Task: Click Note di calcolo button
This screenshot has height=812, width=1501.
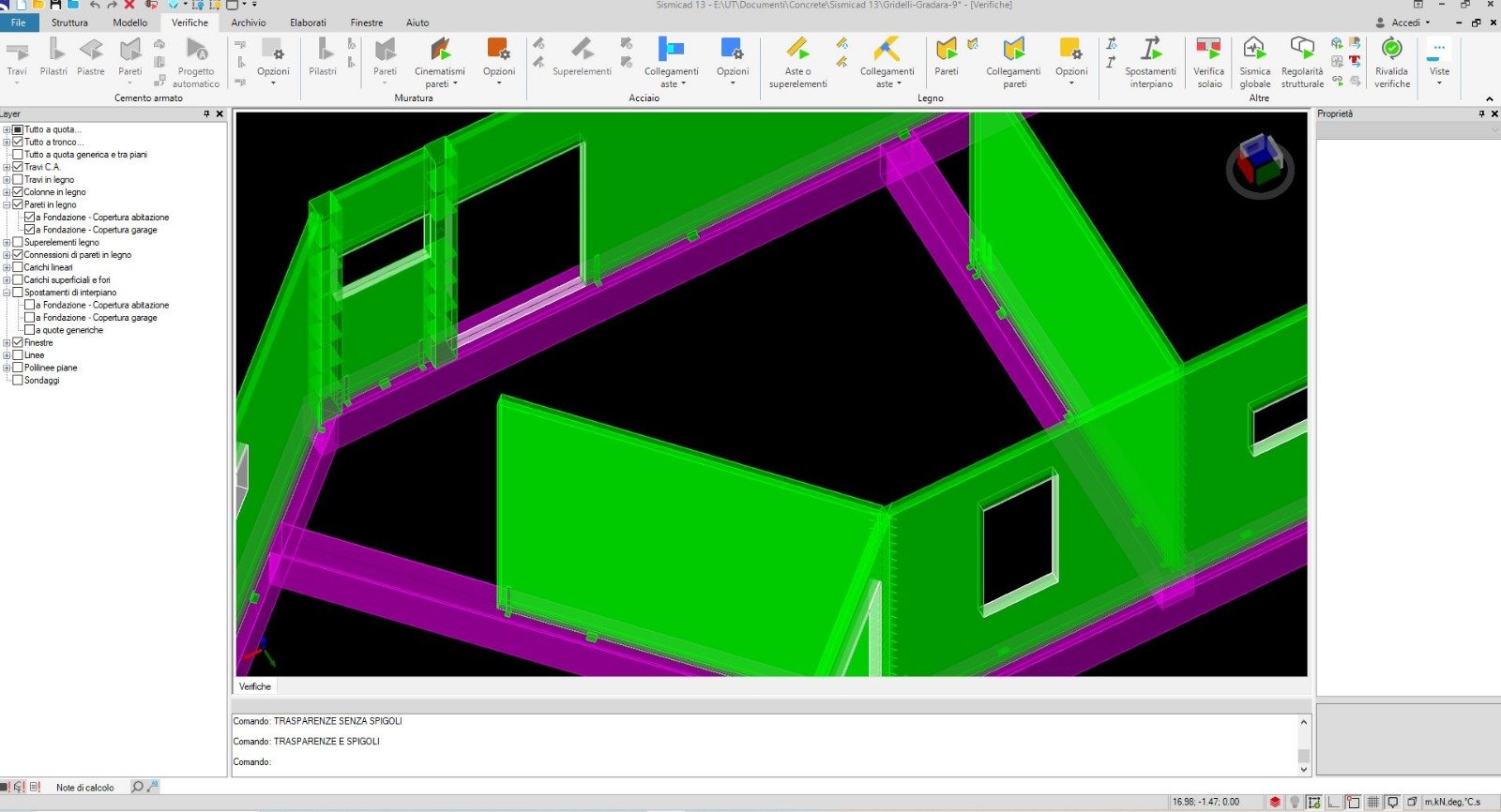Action: (84, 788)
